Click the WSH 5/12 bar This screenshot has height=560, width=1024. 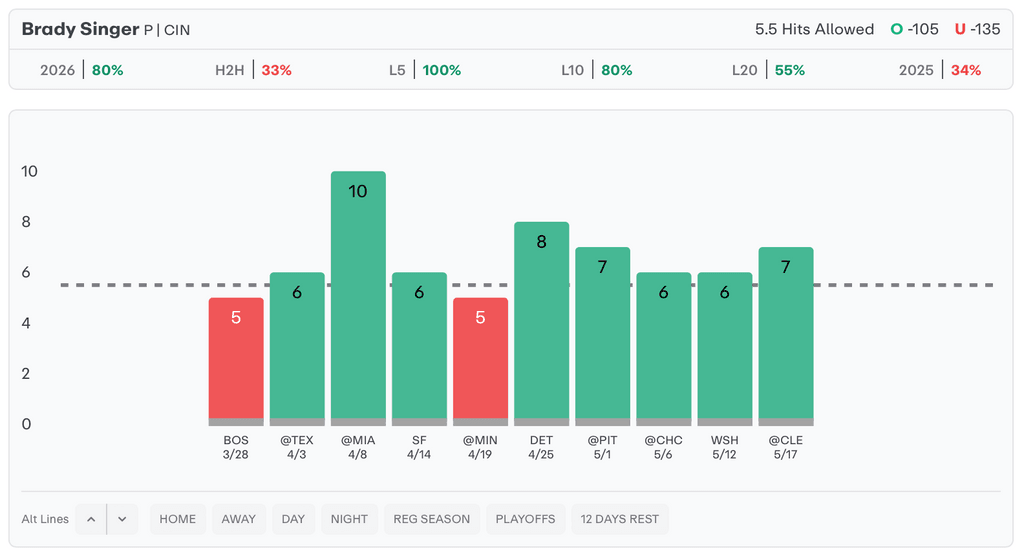coord(725,349)
